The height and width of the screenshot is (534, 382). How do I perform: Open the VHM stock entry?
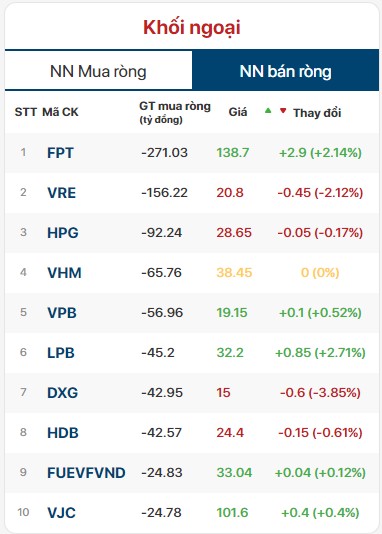(64, 273)
